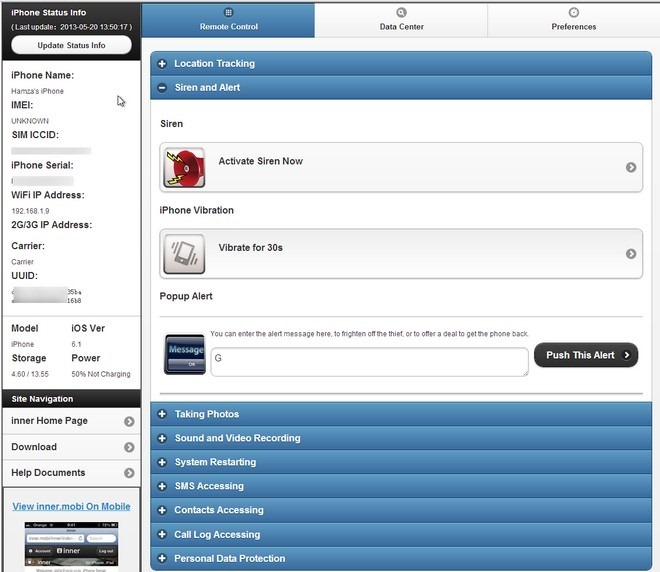The width and height of the screenshot is (660, 572).
Task: Click the Last update timestamp text
Action: point(71,27)
